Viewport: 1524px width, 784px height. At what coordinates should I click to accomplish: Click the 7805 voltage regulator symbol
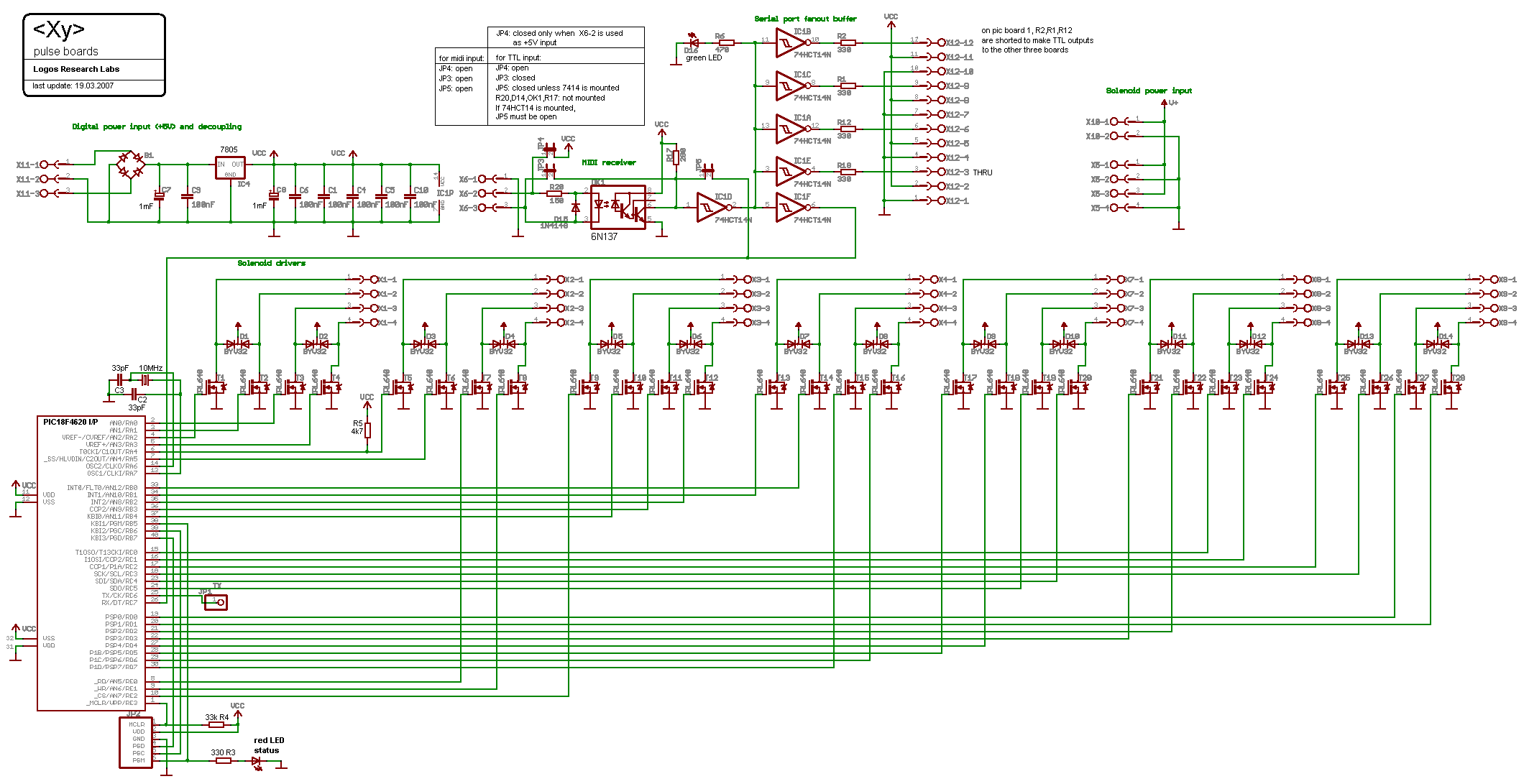click(x=231, y=167)
